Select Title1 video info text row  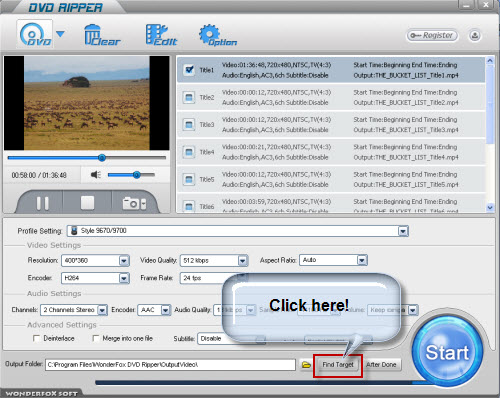pos(276,65)
